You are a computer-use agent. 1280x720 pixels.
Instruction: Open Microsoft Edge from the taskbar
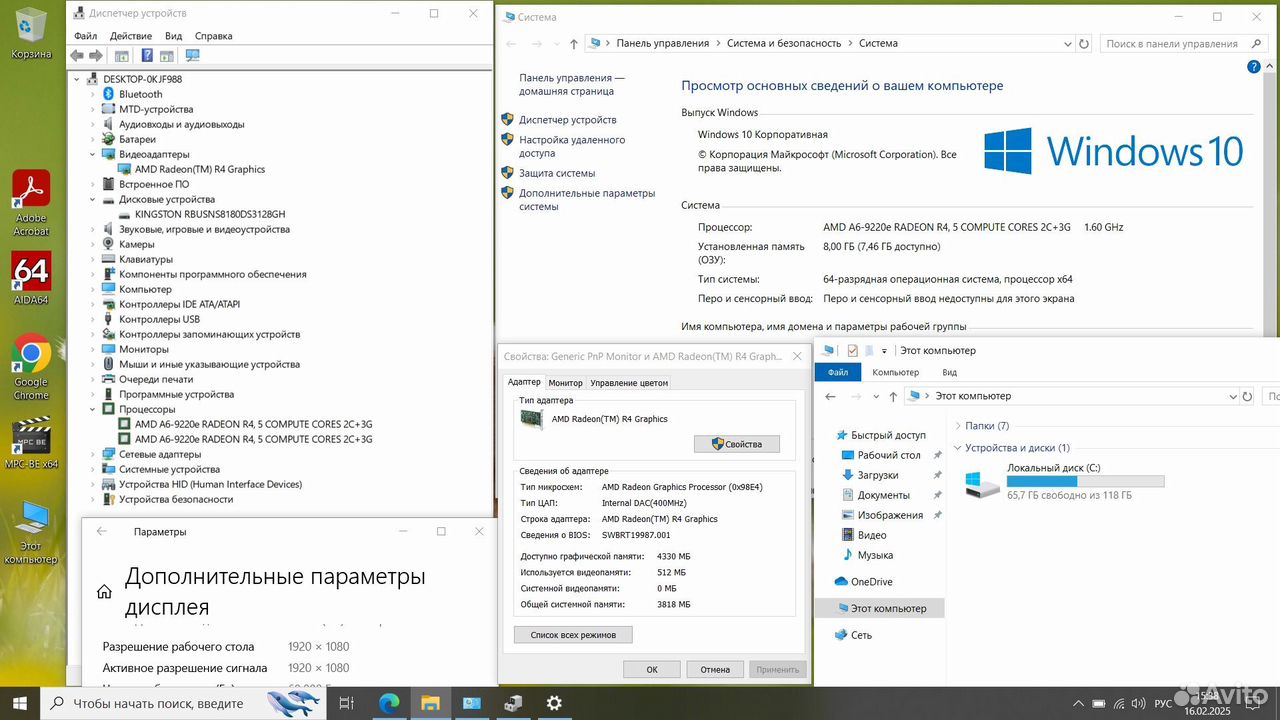pos(387,703)
